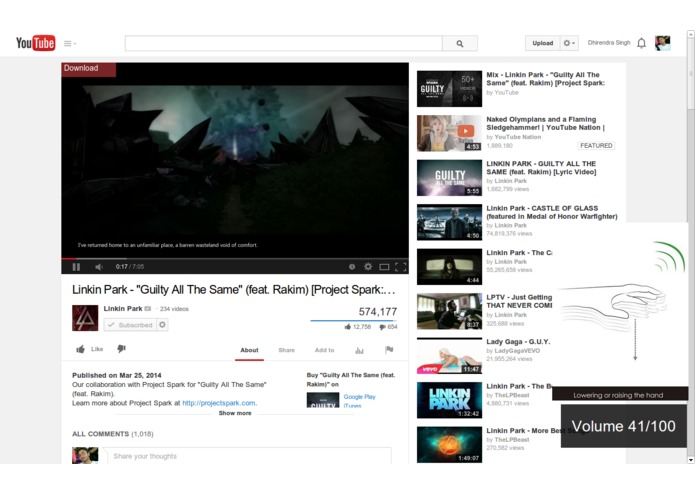Click the user avatar in header

(x=663, y=43)
